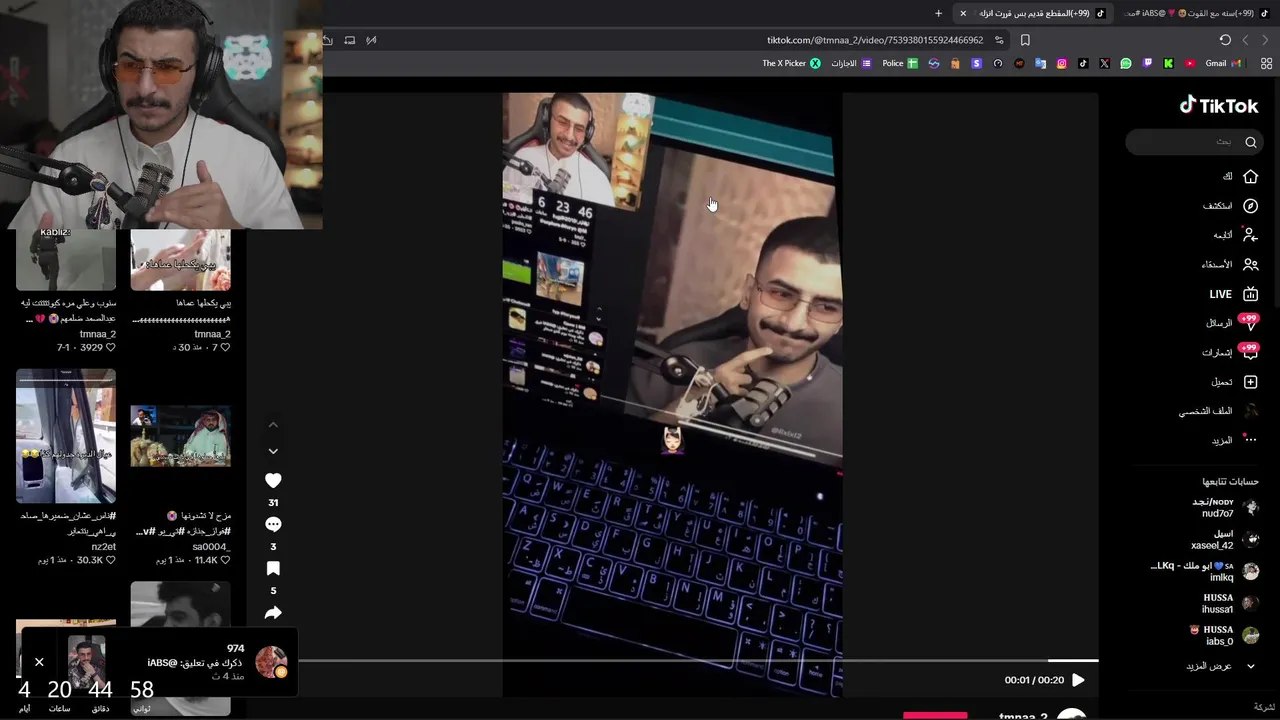
Task: Open the Twitch bookmark icon
Action: (x=1147, y=63)
